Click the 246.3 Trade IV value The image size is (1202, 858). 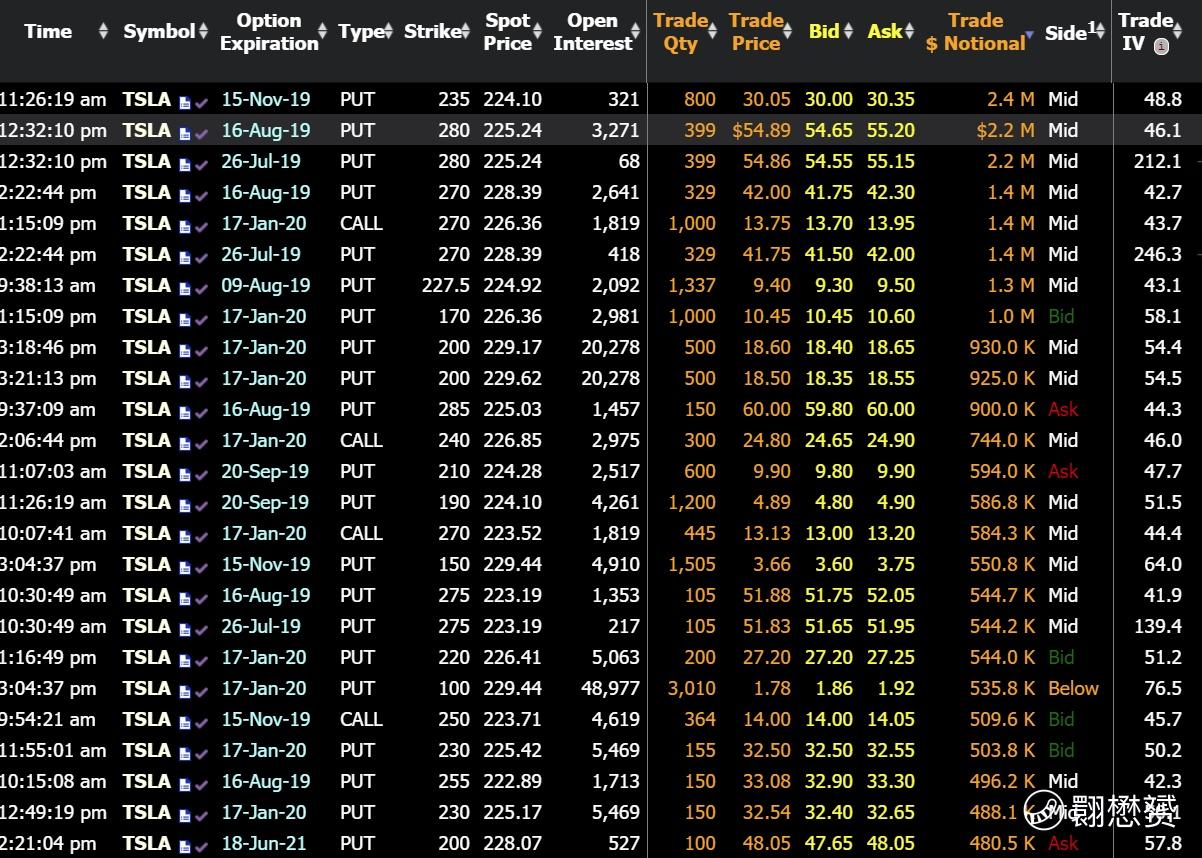(x=1158, y=254)
